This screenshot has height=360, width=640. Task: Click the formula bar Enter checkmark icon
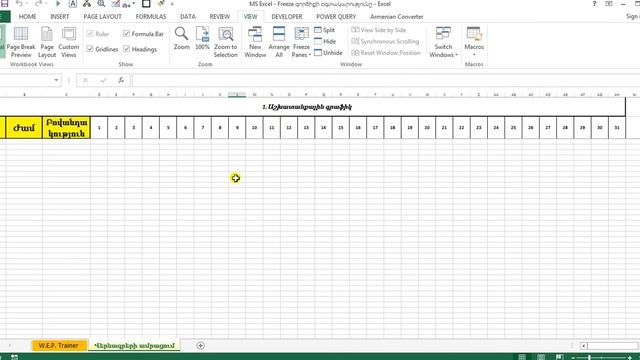103,80
